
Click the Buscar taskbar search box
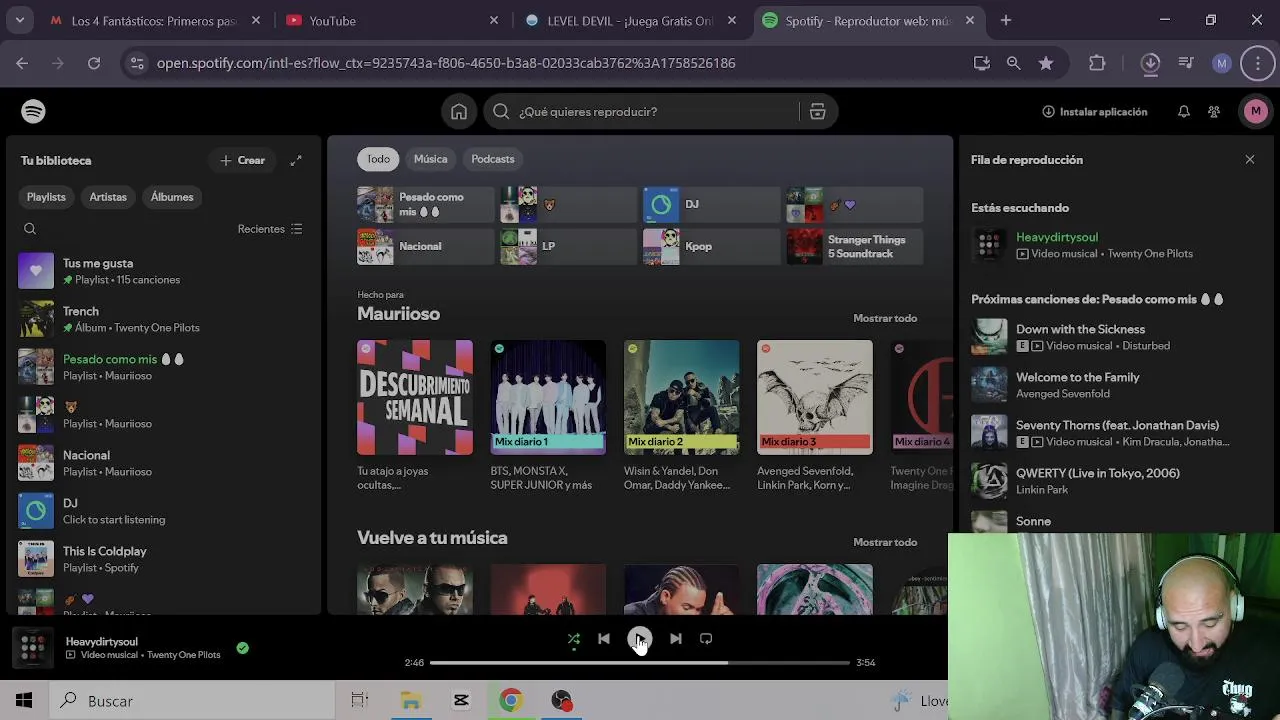coord(190,701)
